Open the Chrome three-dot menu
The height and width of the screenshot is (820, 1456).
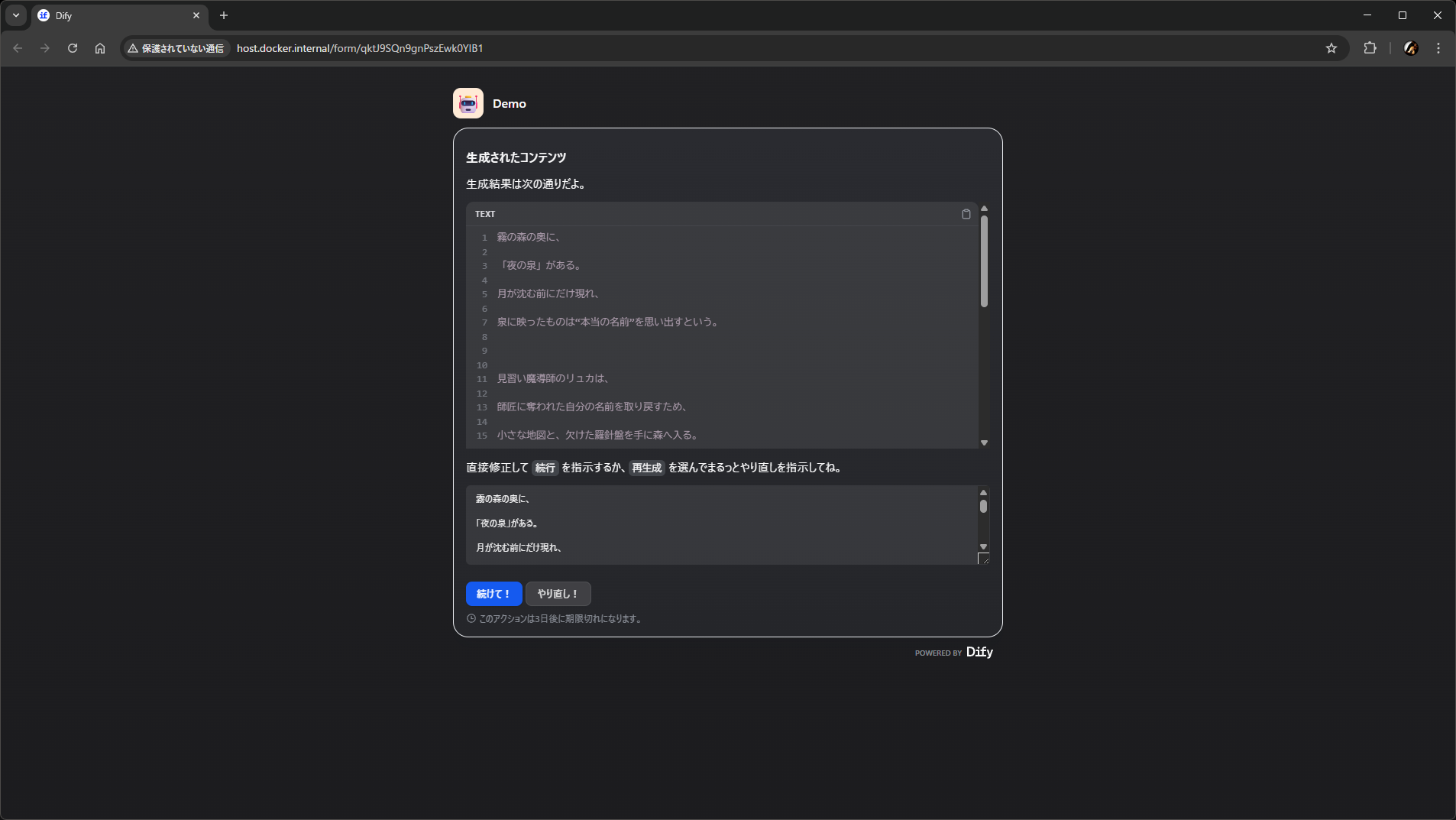click(x=1438, y=48)
